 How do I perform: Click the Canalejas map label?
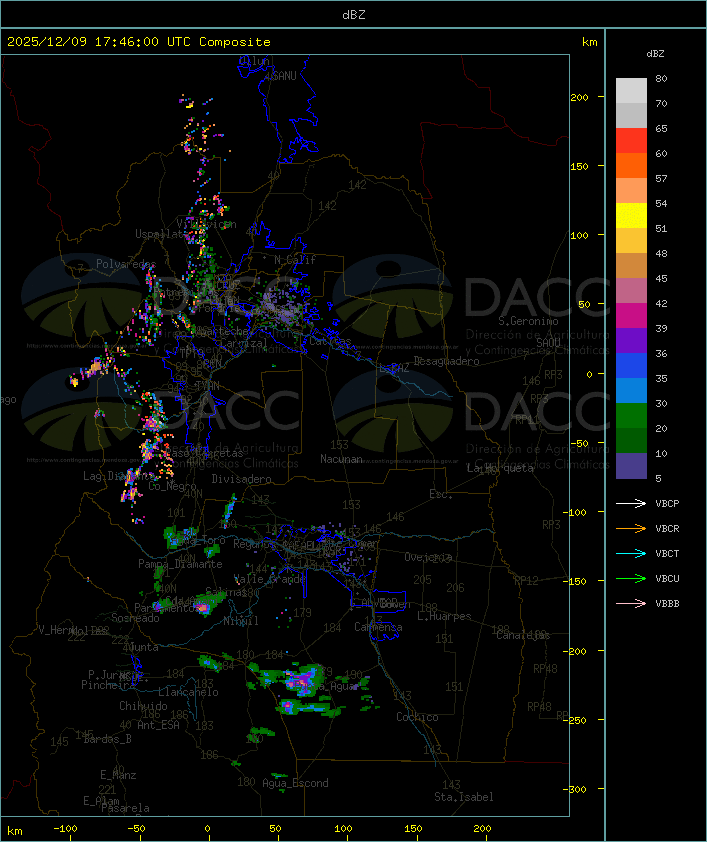[523, 635]
